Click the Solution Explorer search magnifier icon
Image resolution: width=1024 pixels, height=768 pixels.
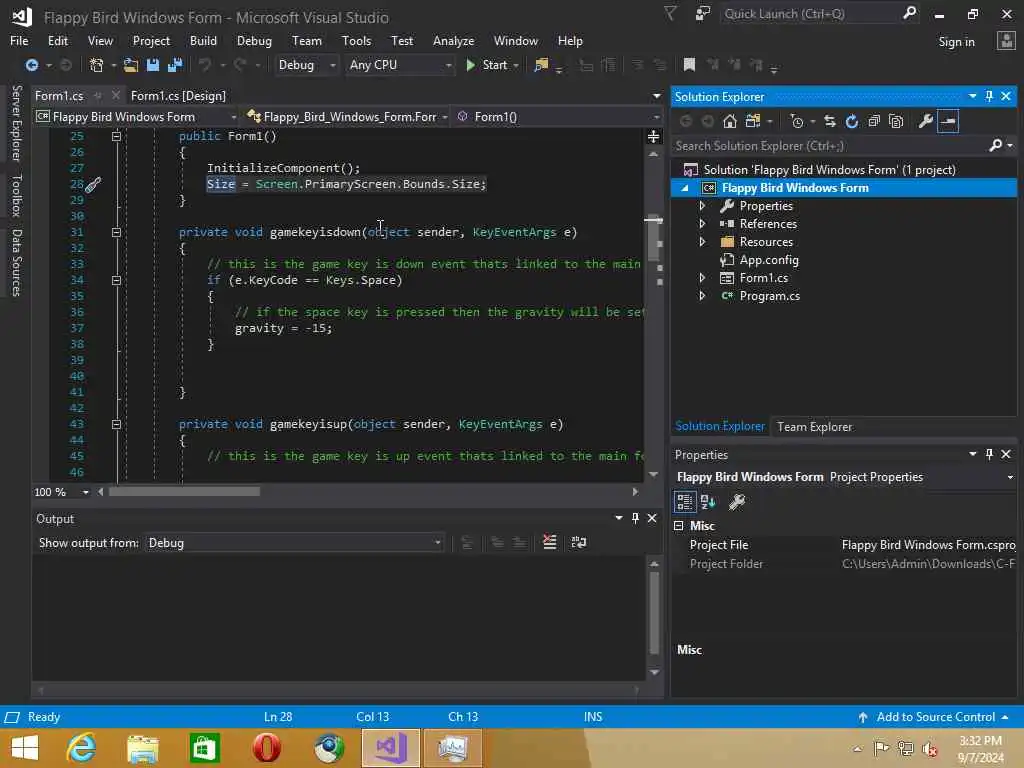pos(995,146)
